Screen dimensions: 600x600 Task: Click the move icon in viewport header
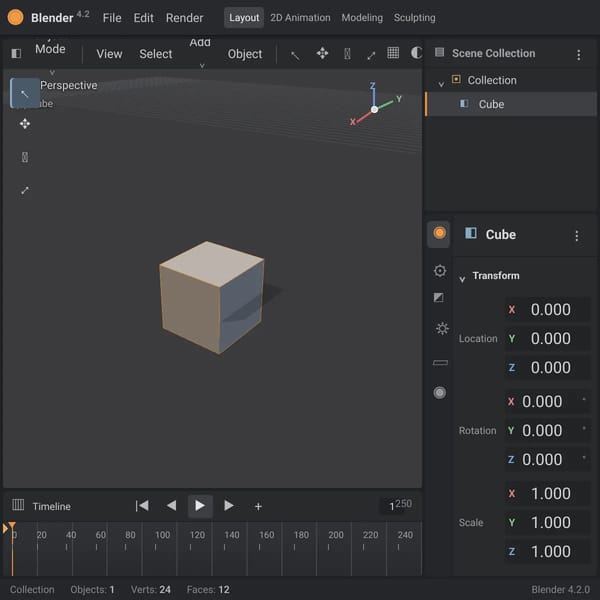click(322, 53)
